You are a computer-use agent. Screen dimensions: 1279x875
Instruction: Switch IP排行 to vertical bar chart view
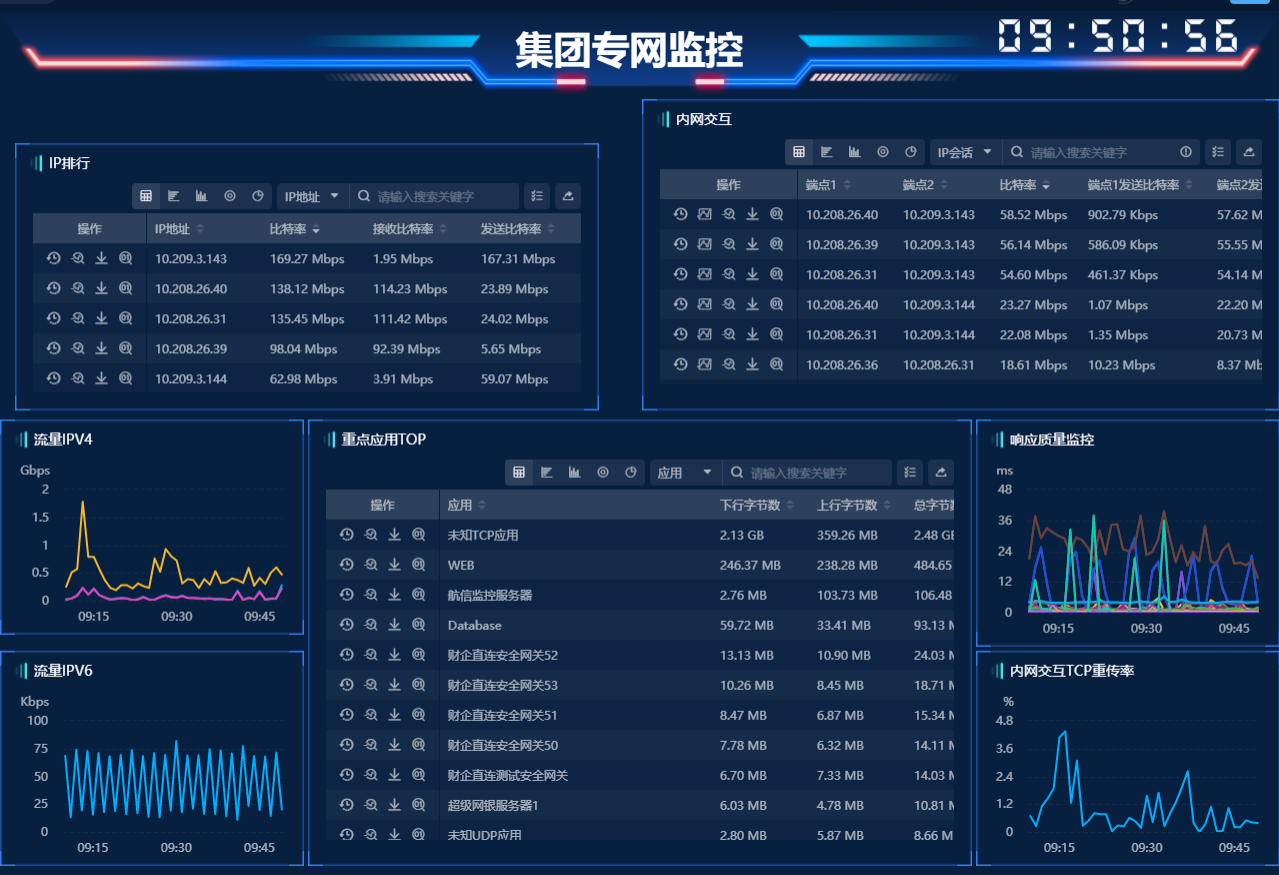tap(202, 197)
